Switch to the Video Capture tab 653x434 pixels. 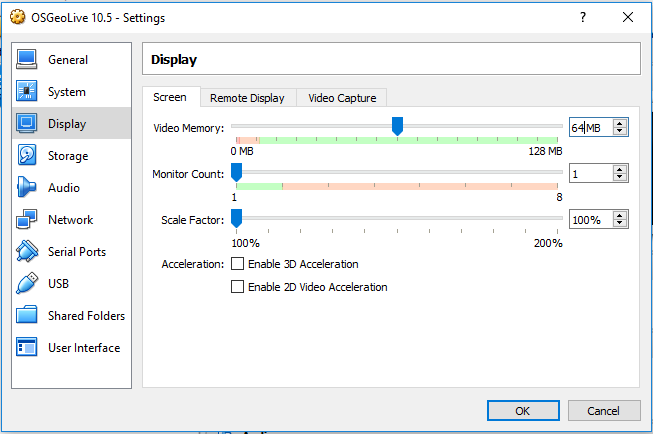(x=342, y=98)
